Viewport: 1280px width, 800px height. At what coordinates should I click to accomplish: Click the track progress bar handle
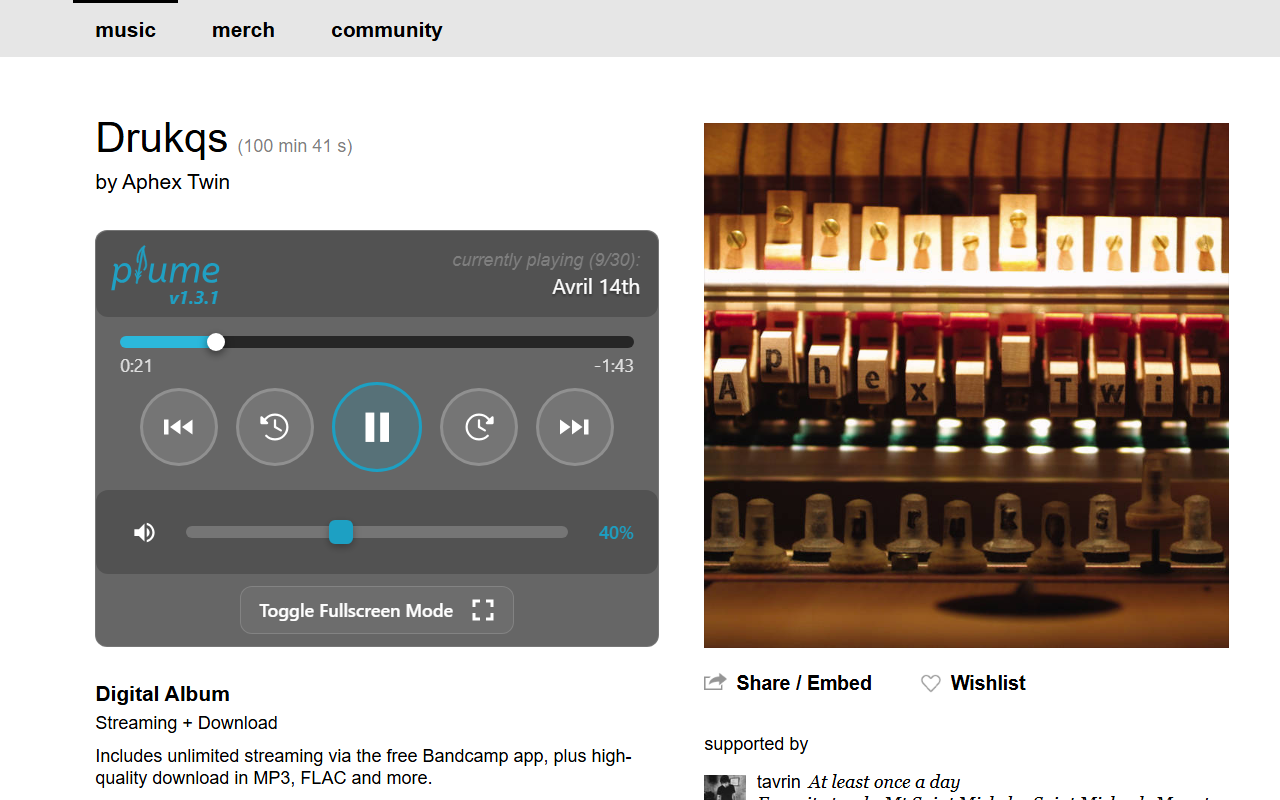click(216, 342)
